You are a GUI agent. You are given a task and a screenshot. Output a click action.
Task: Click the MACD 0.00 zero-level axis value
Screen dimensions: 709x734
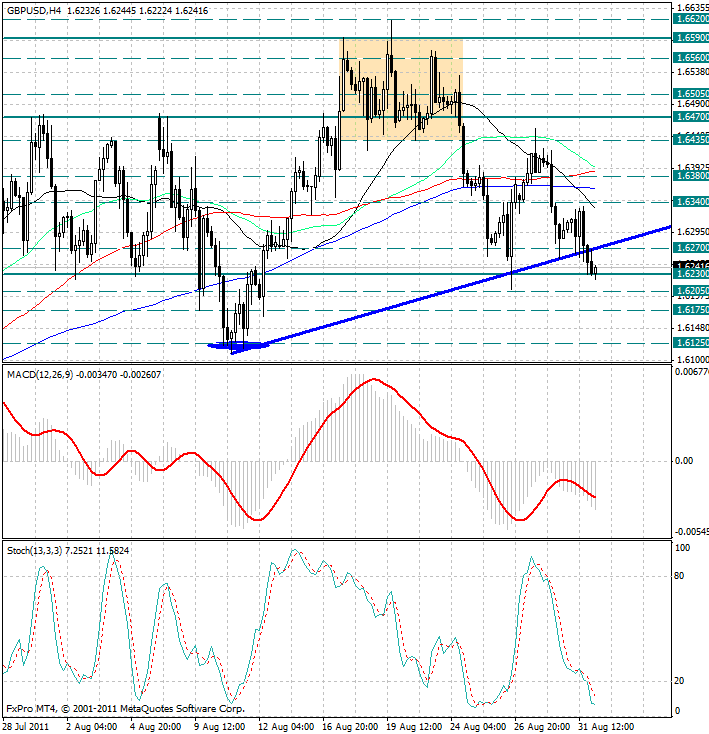(x=684, y=461)
